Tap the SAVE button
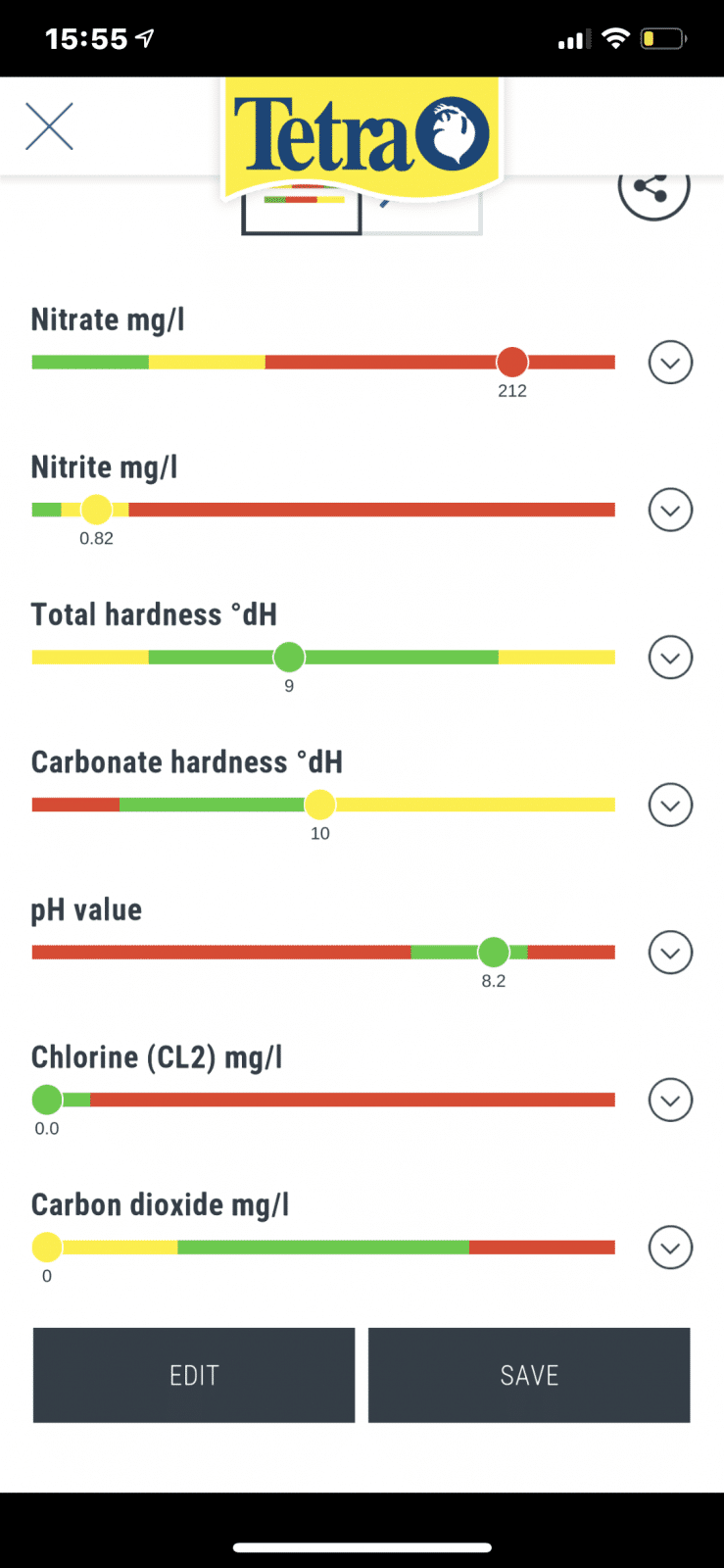This screenshot has width=724, height=1568. (529, 1375)
